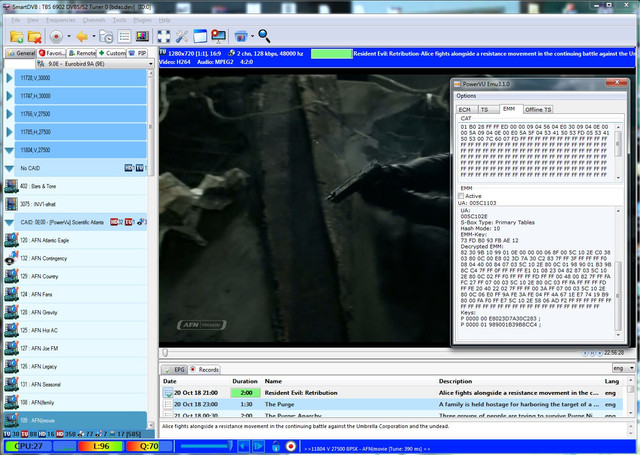Image resolution: width=640 pixels, height=455 pixels.
Task: Click the list icon on The Purge row
Action: [x=168, y=404]
